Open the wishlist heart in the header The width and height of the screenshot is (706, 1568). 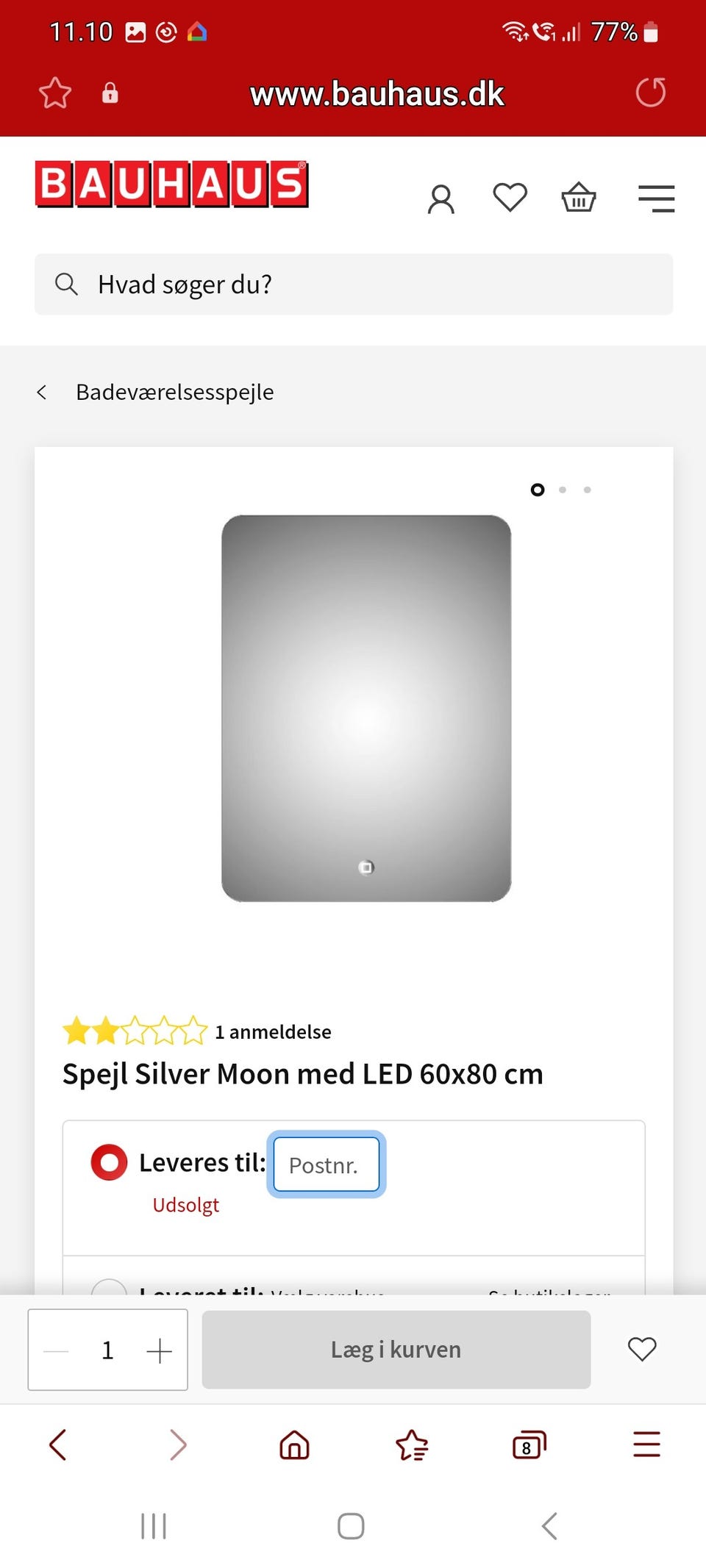coord(510,198)
